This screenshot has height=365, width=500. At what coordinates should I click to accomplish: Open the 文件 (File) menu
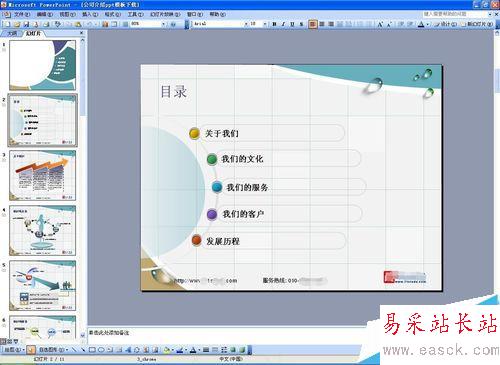tap(22, 14)
